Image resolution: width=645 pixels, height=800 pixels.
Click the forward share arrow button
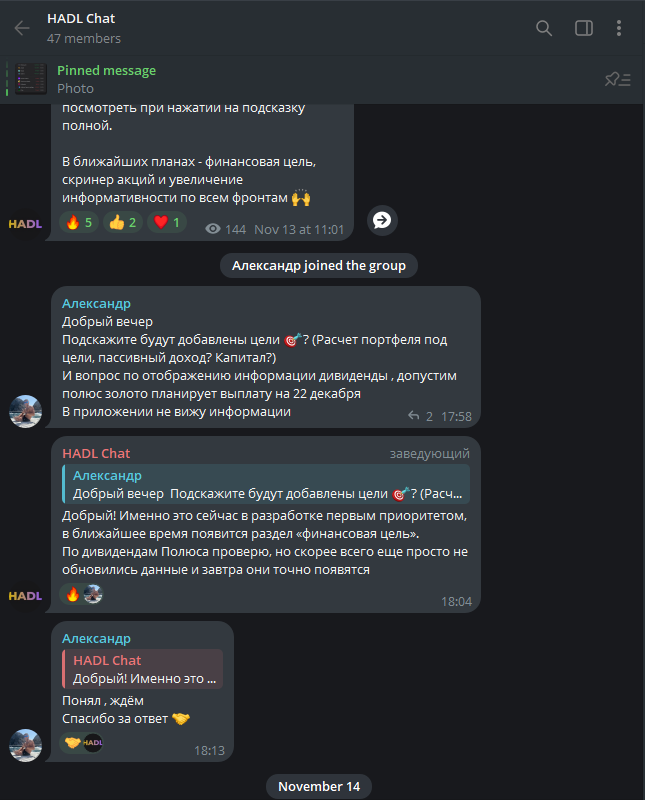point(382,220)
